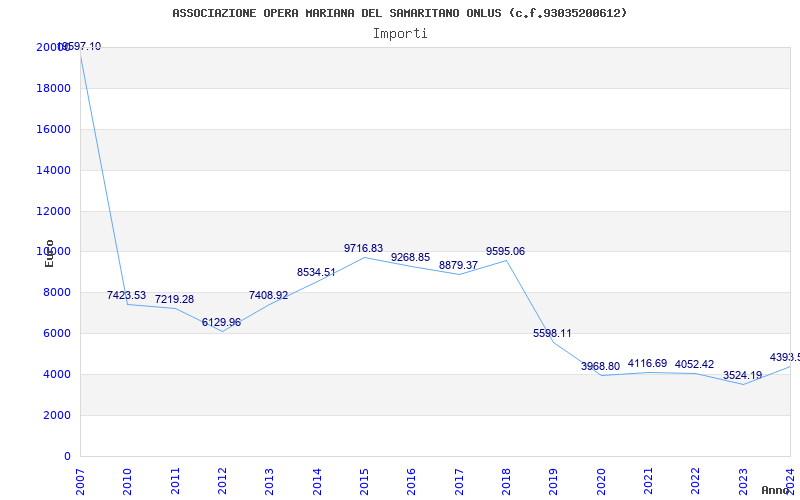Click the 2010 x-axis year label
800x500 pixels.
pos(128,482)
